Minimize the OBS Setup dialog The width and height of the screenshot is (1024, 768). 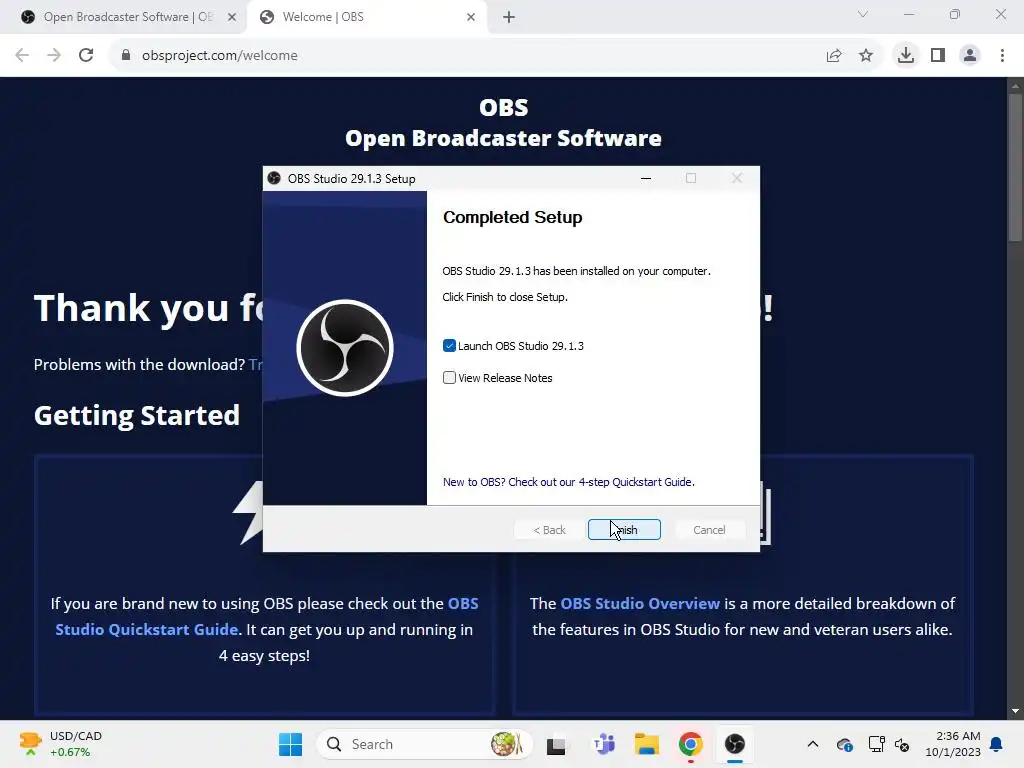pos(646,178)
